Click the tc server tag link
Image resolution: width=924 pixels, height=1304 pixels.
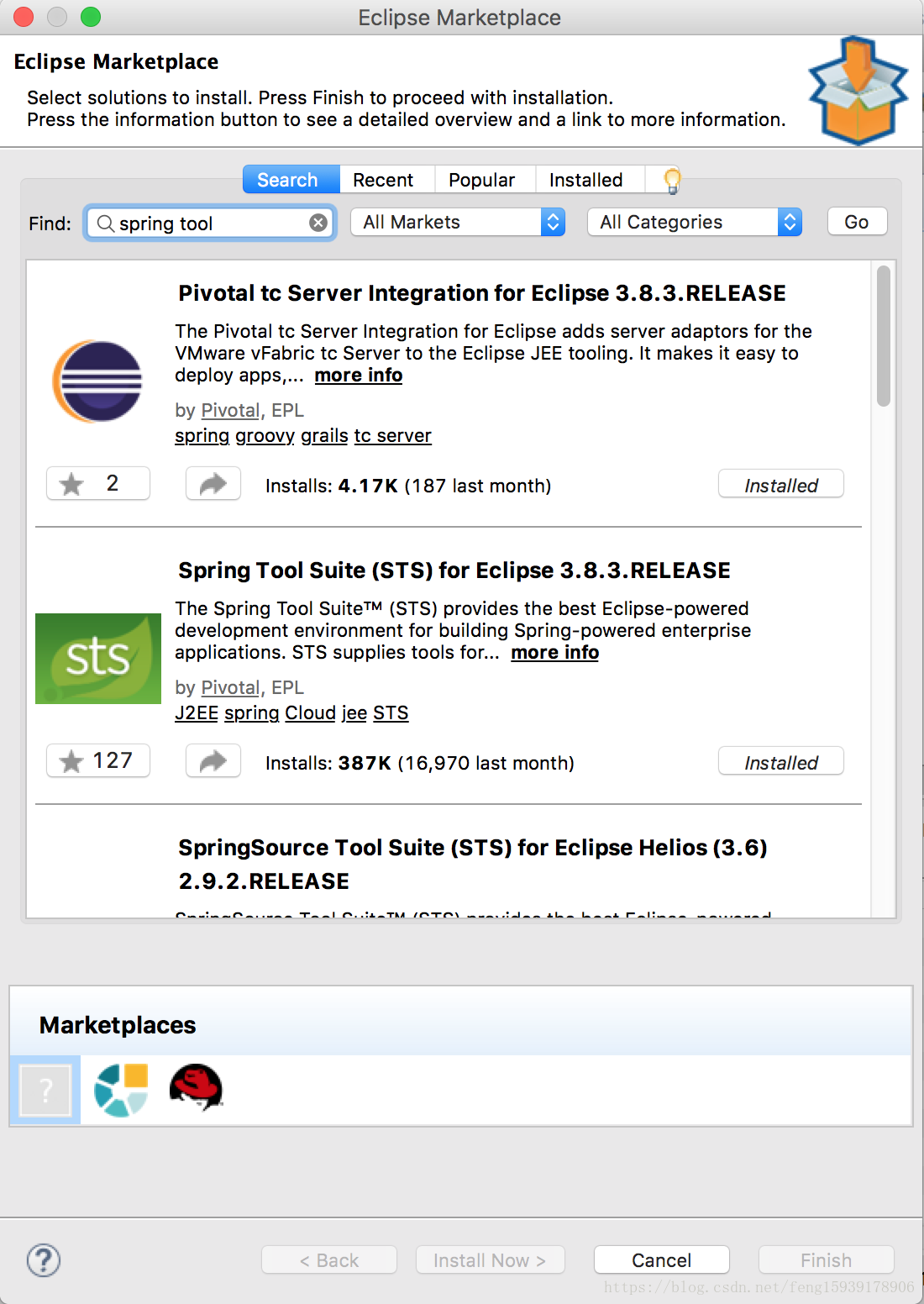(x=393, y=436)
